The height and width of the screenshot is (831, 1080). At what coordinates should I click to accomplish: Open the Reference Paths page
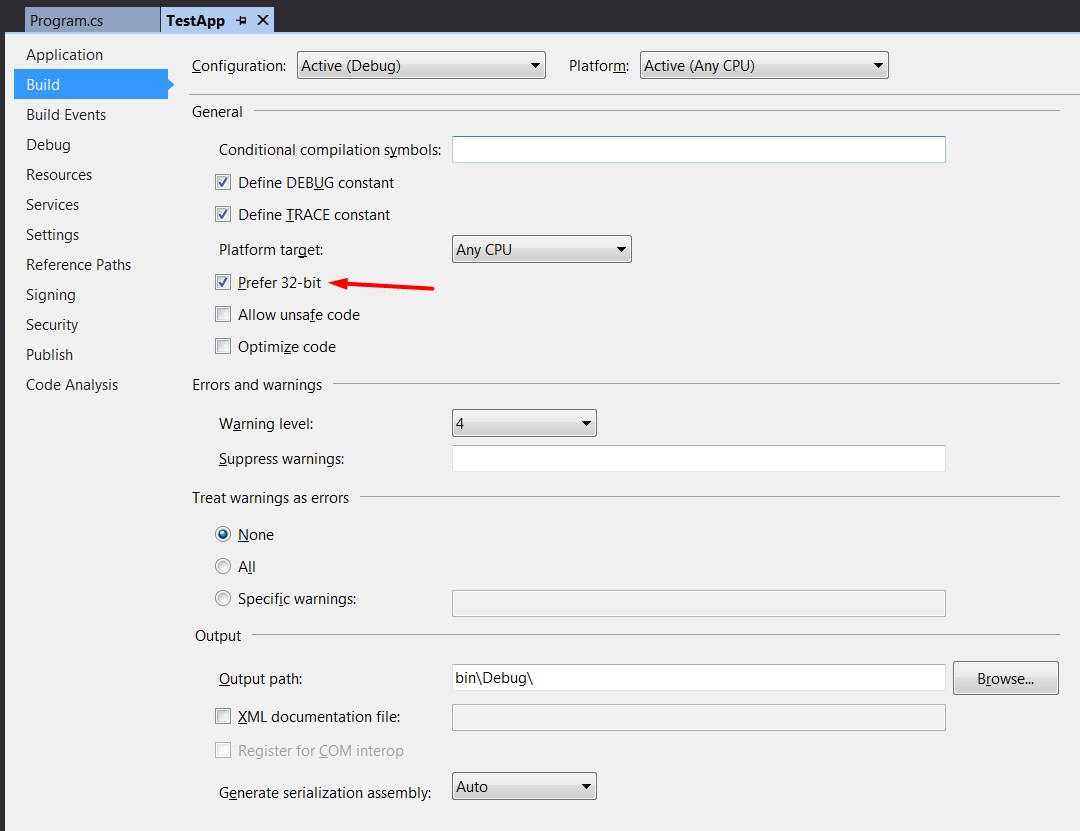tap(79, 265)
